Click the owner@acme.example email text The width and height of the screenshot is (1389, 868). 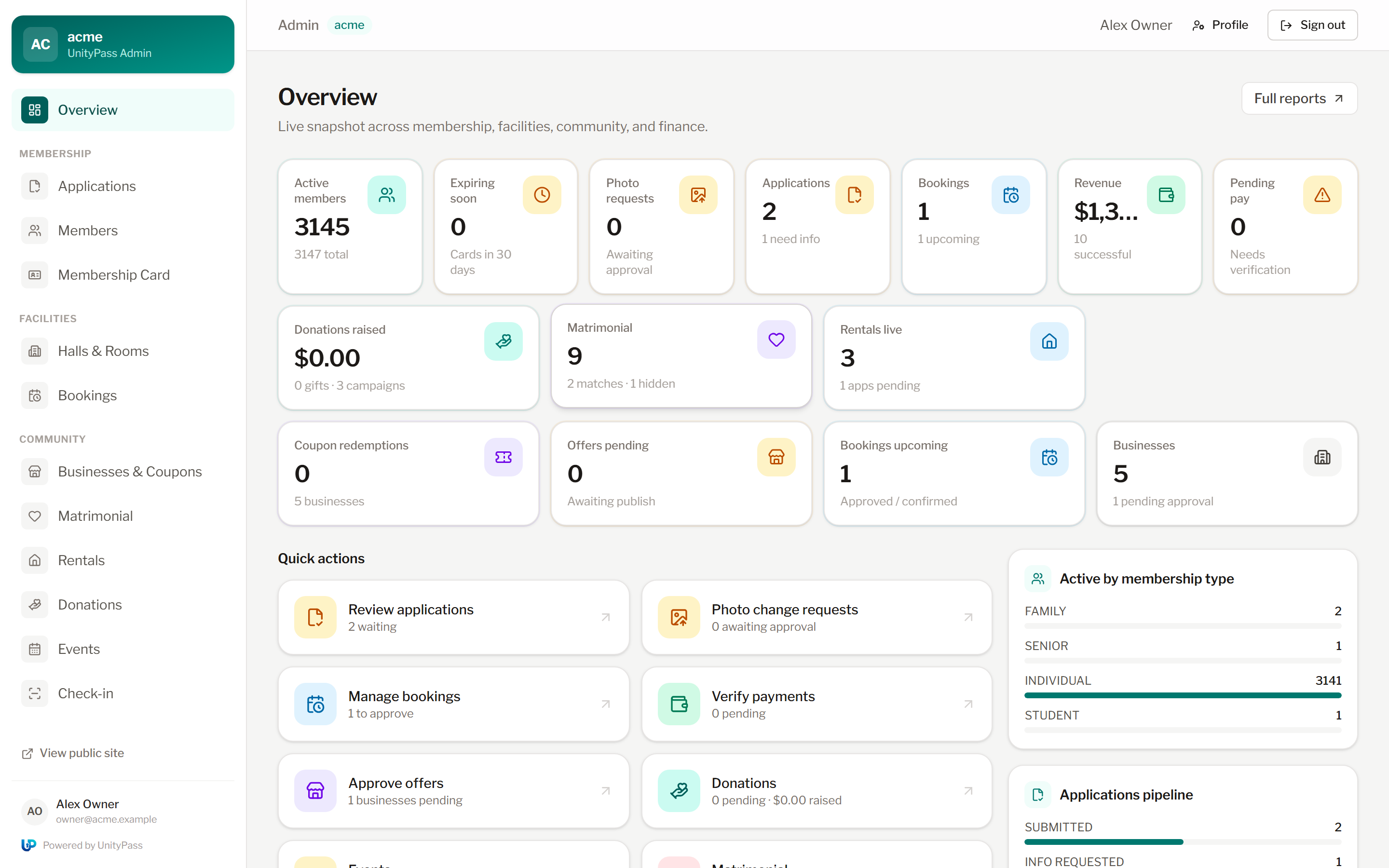[106, 819]
